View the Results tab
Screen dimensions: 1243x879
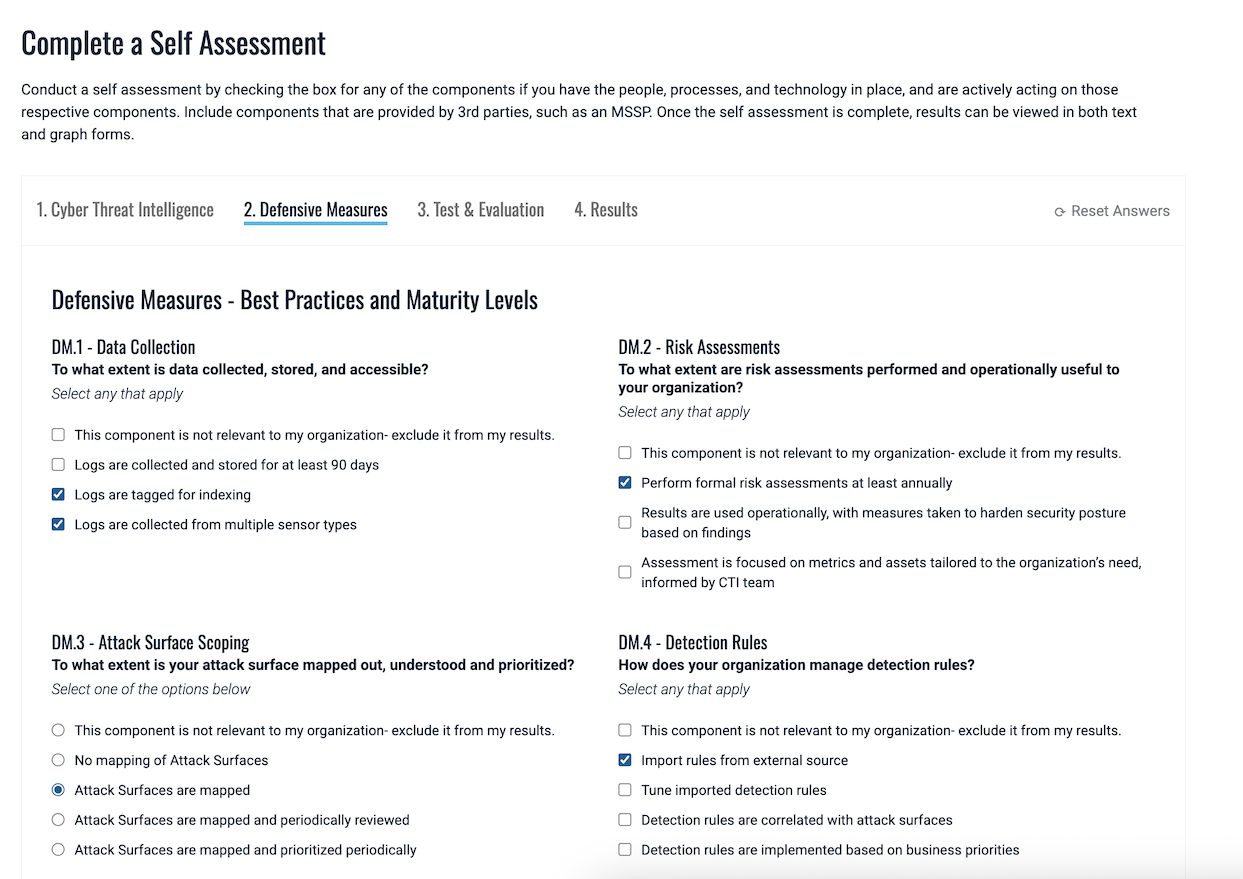click(606, 210)
